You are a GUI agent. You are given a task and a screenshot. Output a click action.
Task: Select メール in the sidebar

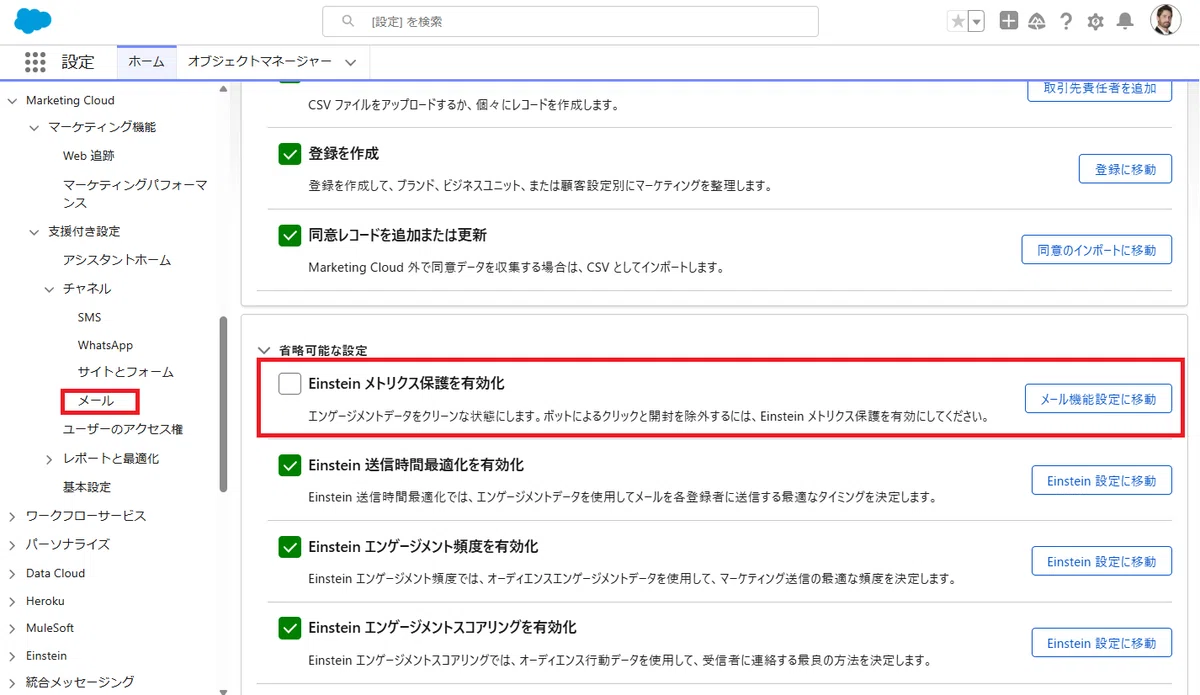coord(95,401)
